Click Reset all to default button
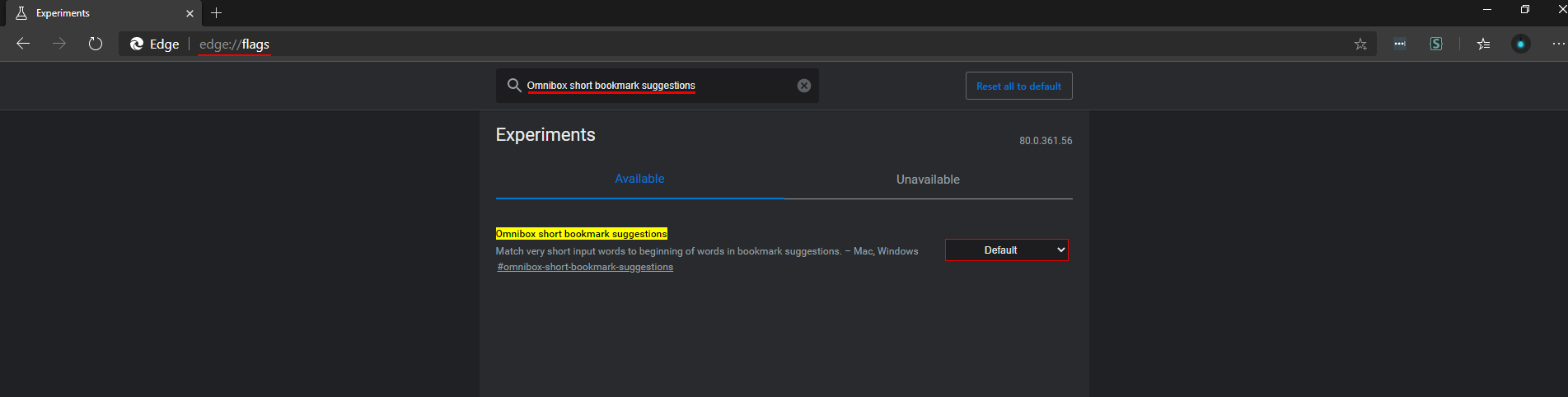 [1018, 86]
